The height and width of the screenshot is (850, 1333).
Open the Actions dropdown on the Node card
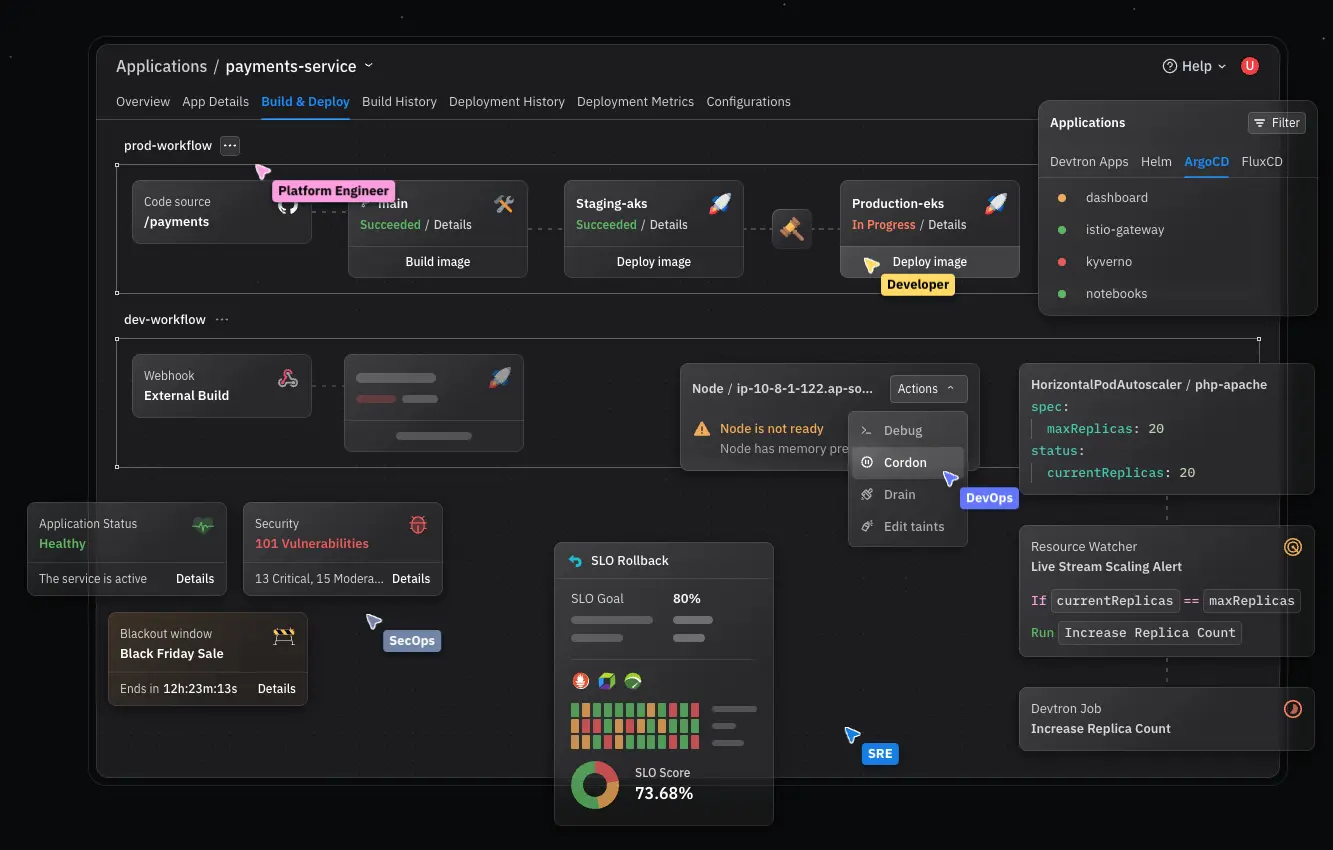[x=928, y=389]
